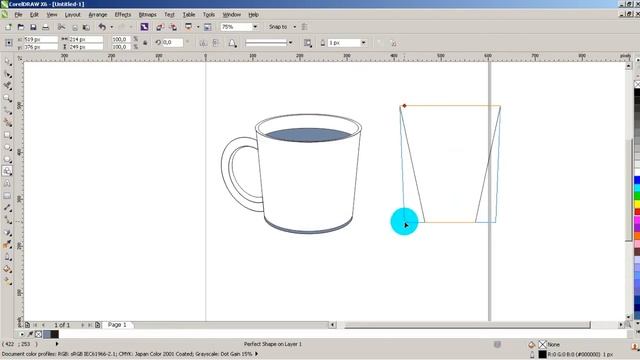Open the Perfect Shapes picker

point(232,43)
